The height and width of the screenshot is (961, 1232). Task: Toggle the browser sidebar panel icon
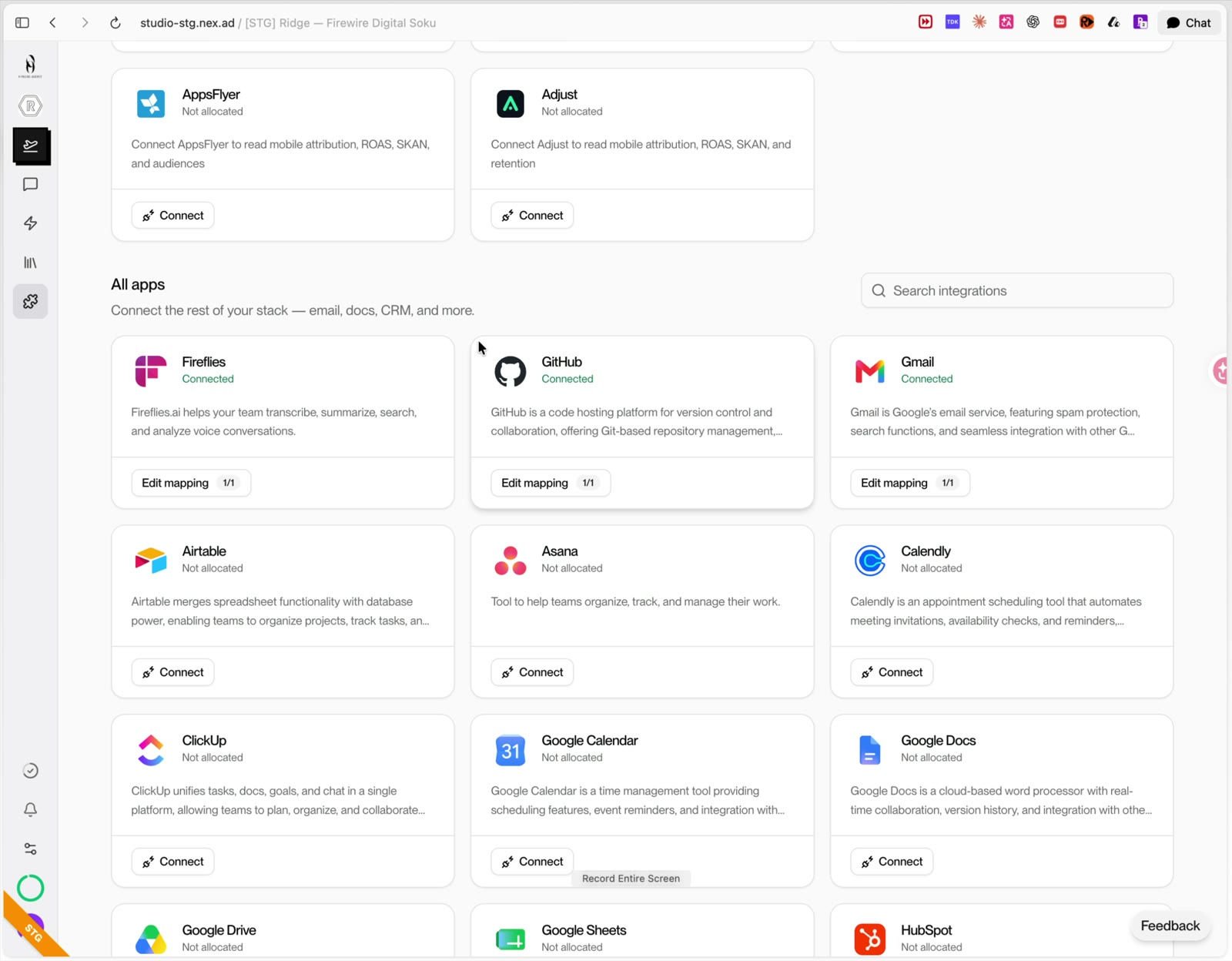point(22,23)
